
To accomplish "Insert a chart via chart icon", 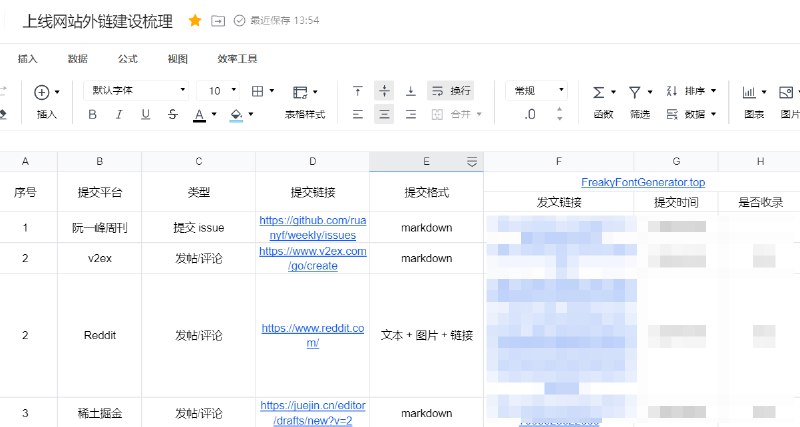I will point(749,92).
